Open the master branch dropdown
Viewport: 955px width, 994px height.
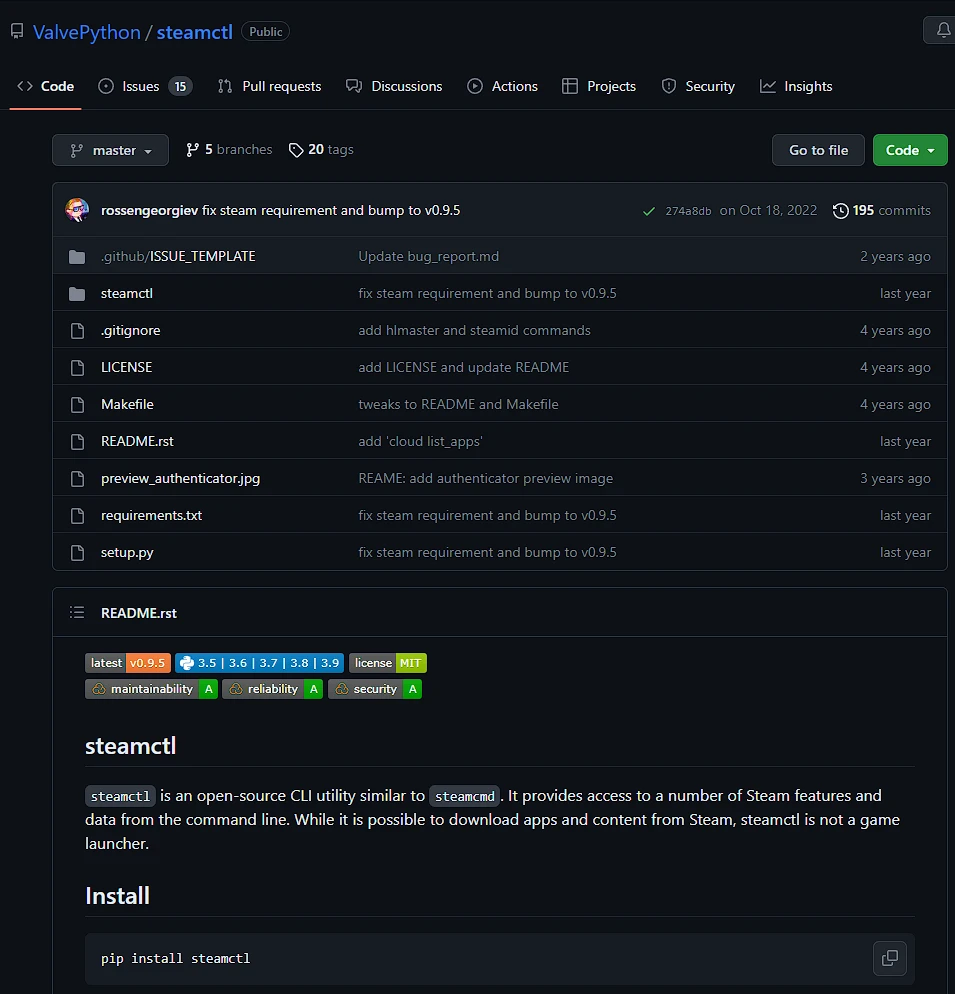[x=110, y=150]
